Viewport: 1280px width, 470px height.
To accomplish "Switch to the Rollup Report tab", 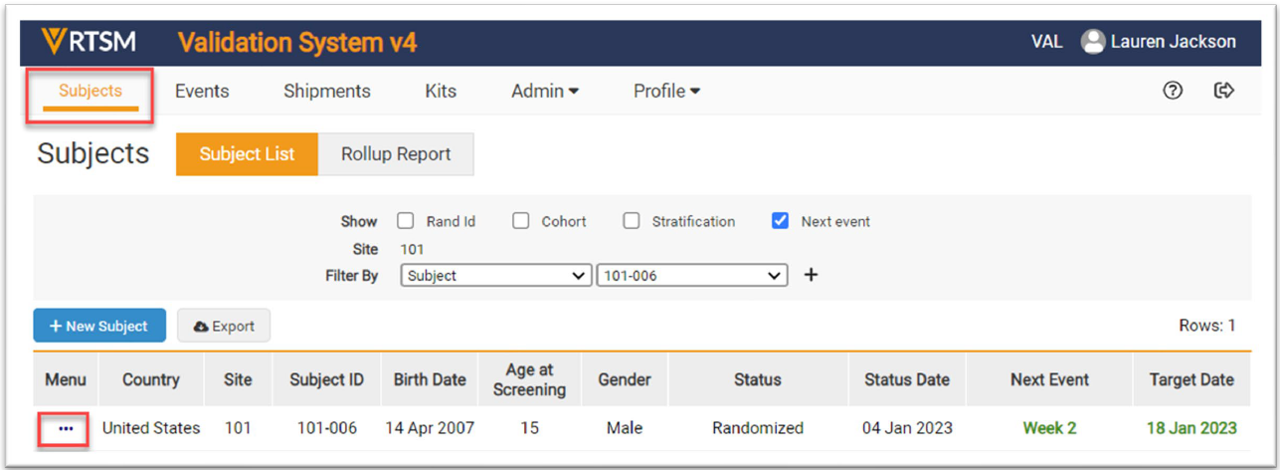I will click(x=396, y=154).
